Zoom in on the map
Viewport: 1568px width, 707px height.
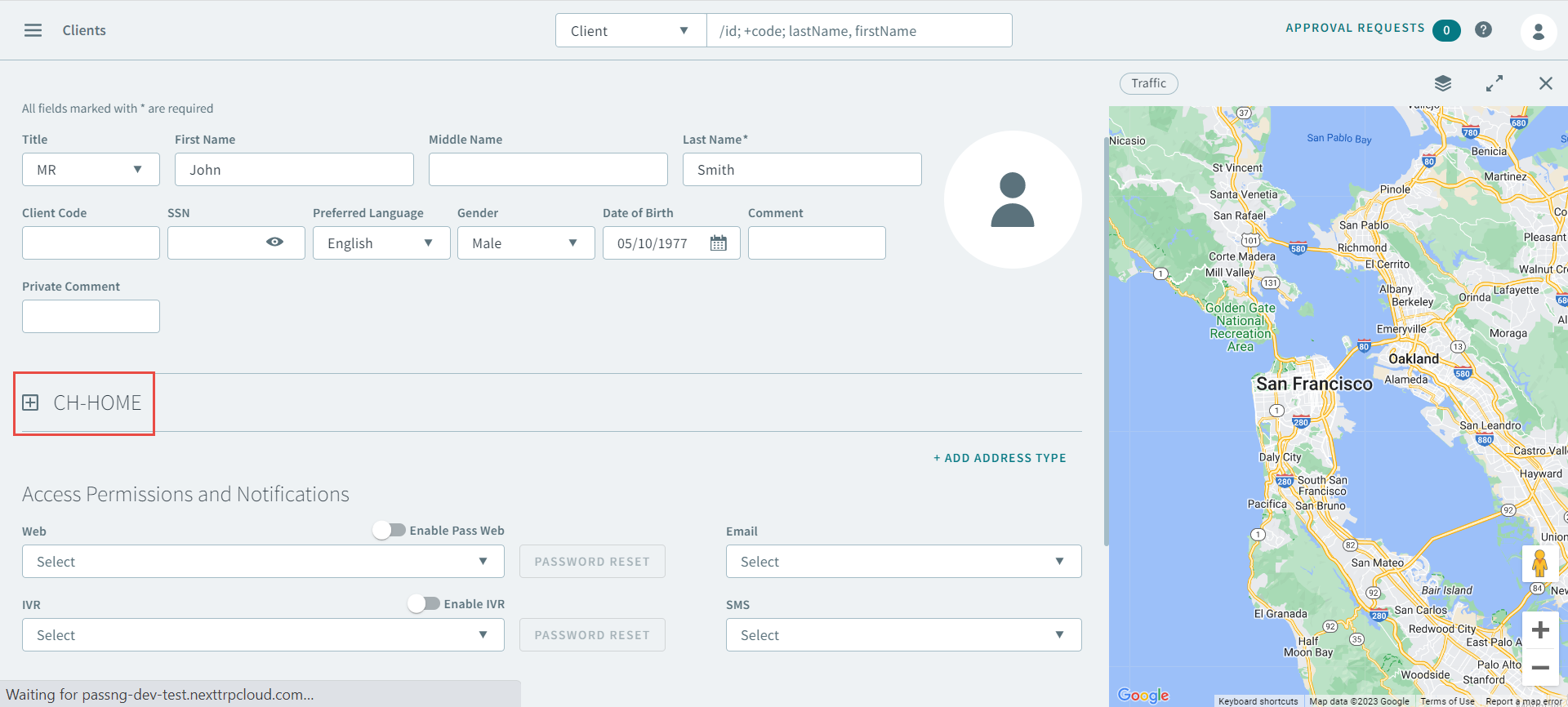(1540, 630)
